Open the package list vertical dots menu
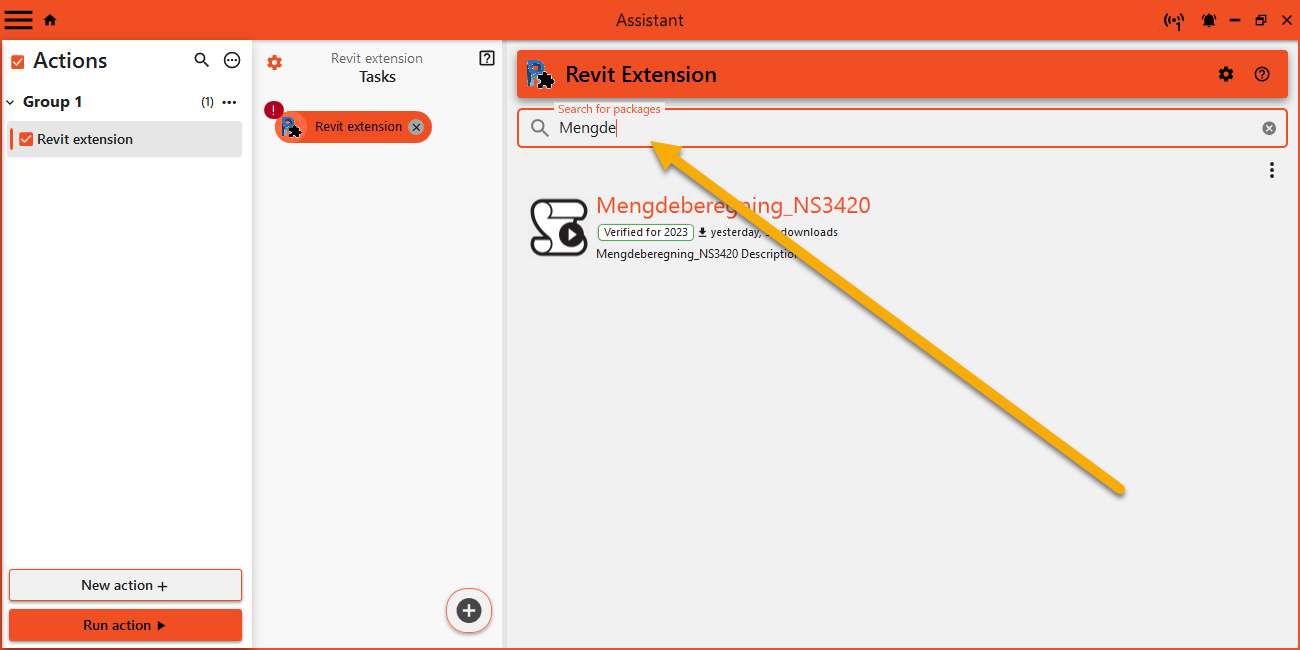Viewport: 1300px width, 650px height. coord(1271,170)
